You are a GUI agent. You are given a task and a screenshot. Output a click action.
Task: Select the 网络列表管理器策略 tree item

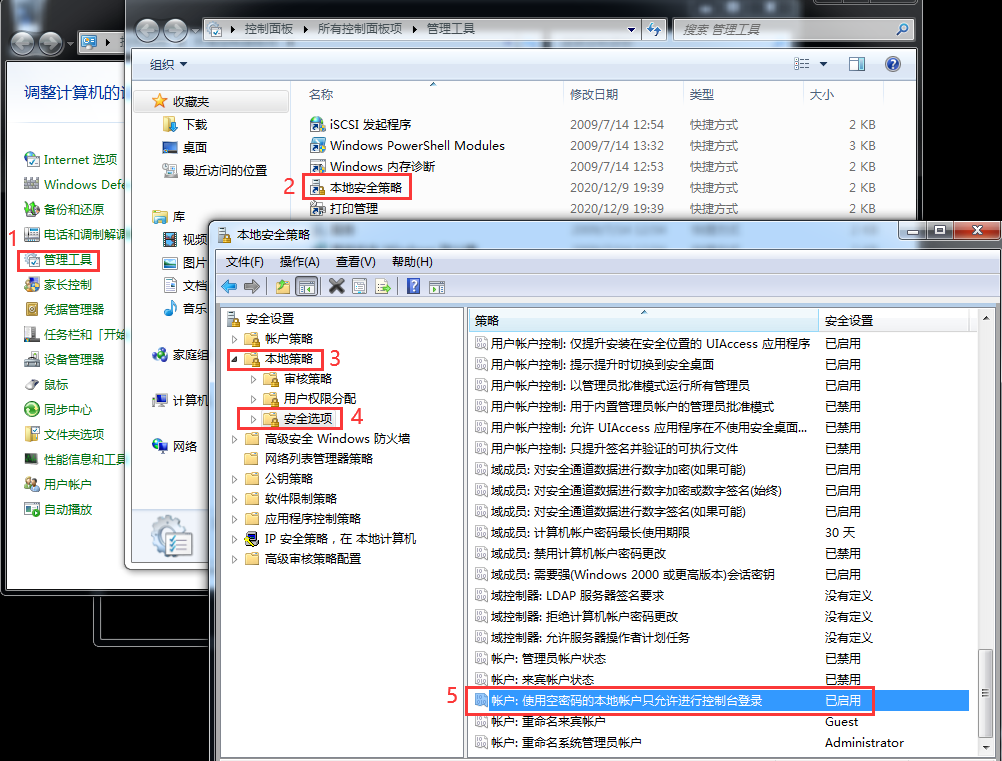(319, 459)
